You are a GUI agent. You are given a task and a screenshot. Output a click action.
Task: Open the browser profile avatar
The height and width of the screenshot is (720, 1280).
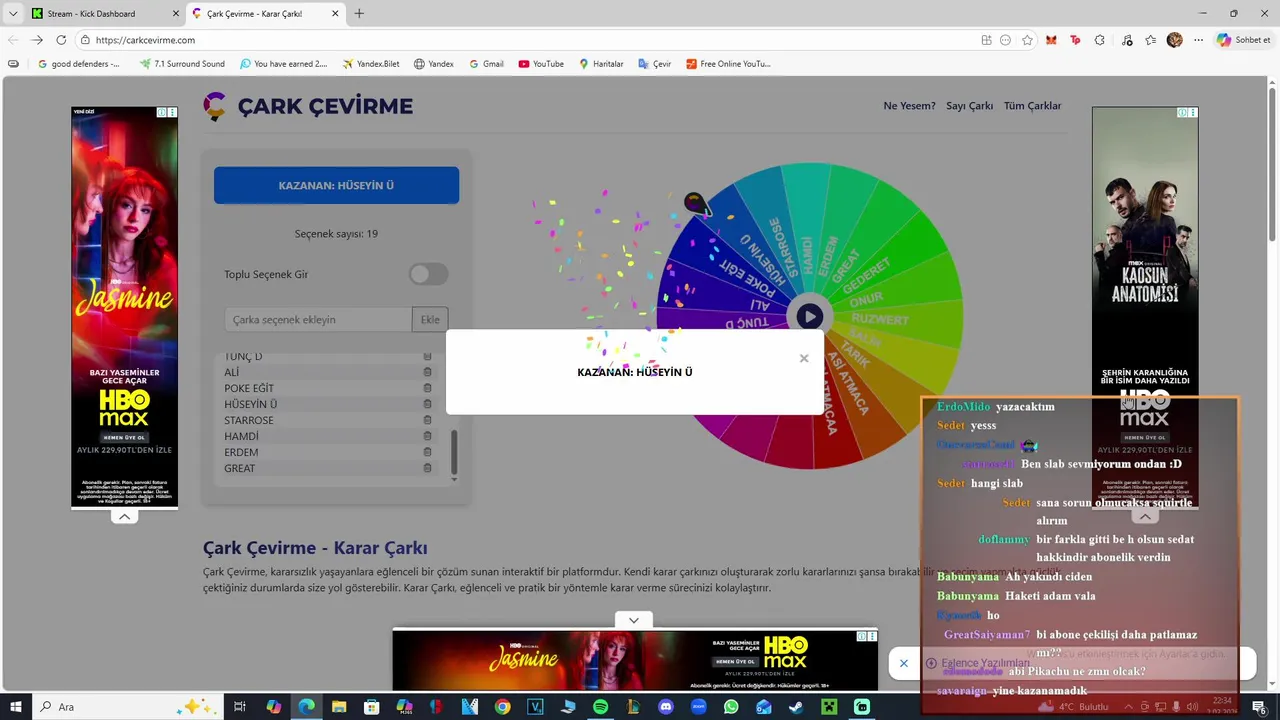point(1175,40)
